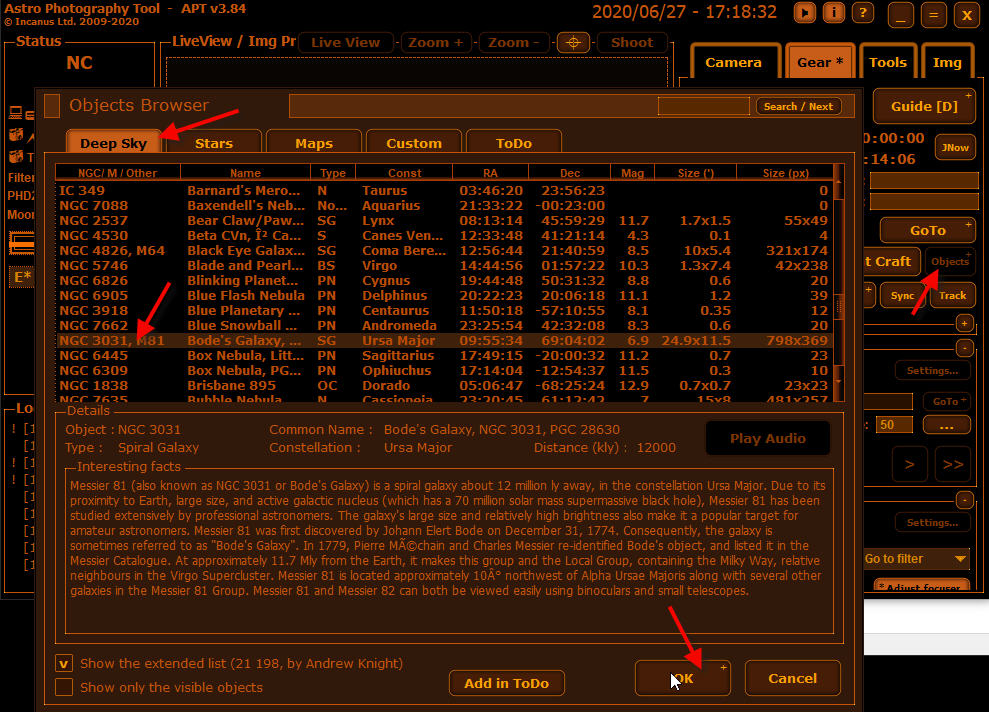Click the play icon in title bar
Viewport: 989px width, 712px height.
coord(805,13)
